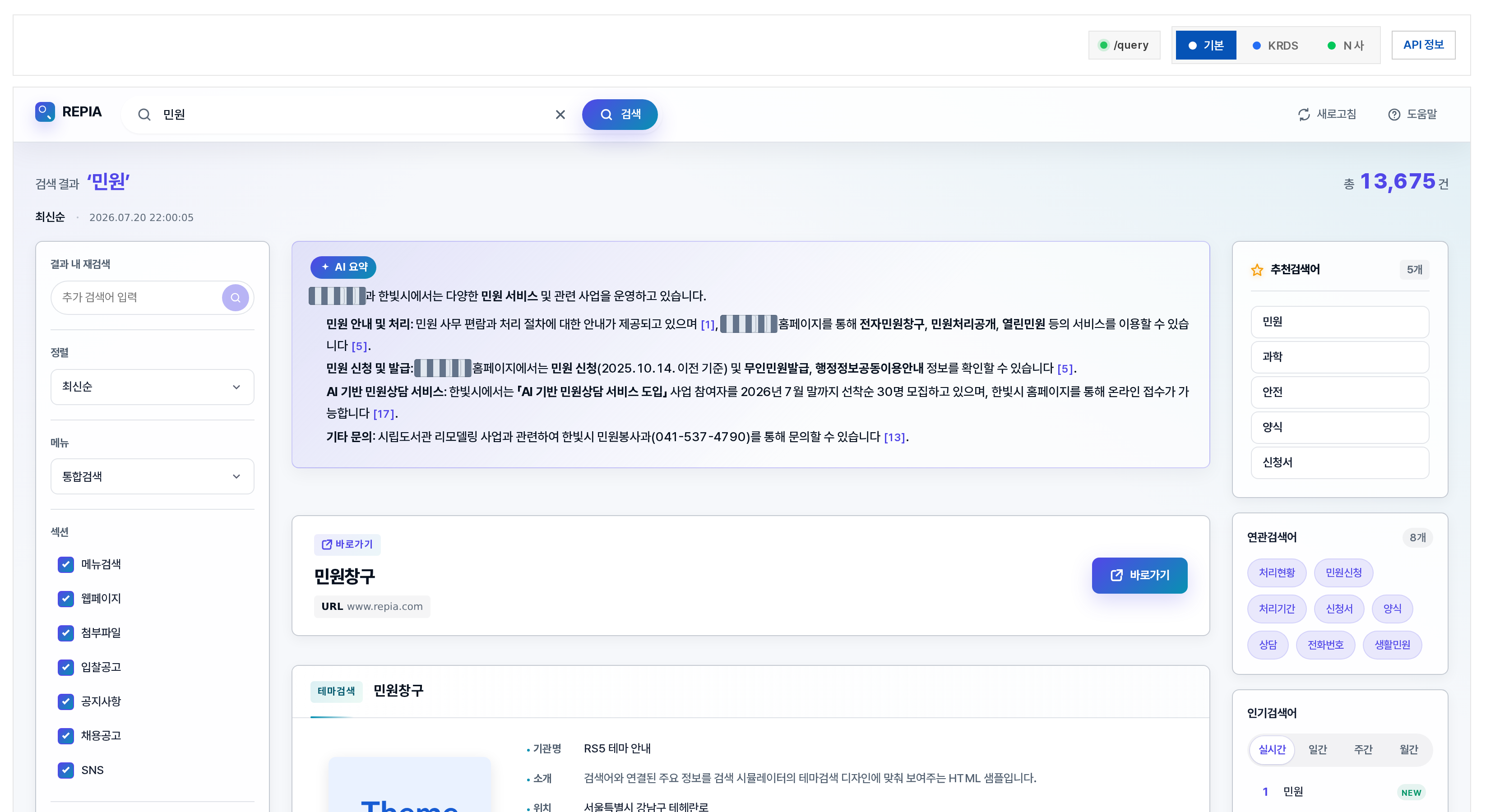This screenshot has height=812, width=1500.
Task: Open citation link [1] in AI summary
Action: 708,325
